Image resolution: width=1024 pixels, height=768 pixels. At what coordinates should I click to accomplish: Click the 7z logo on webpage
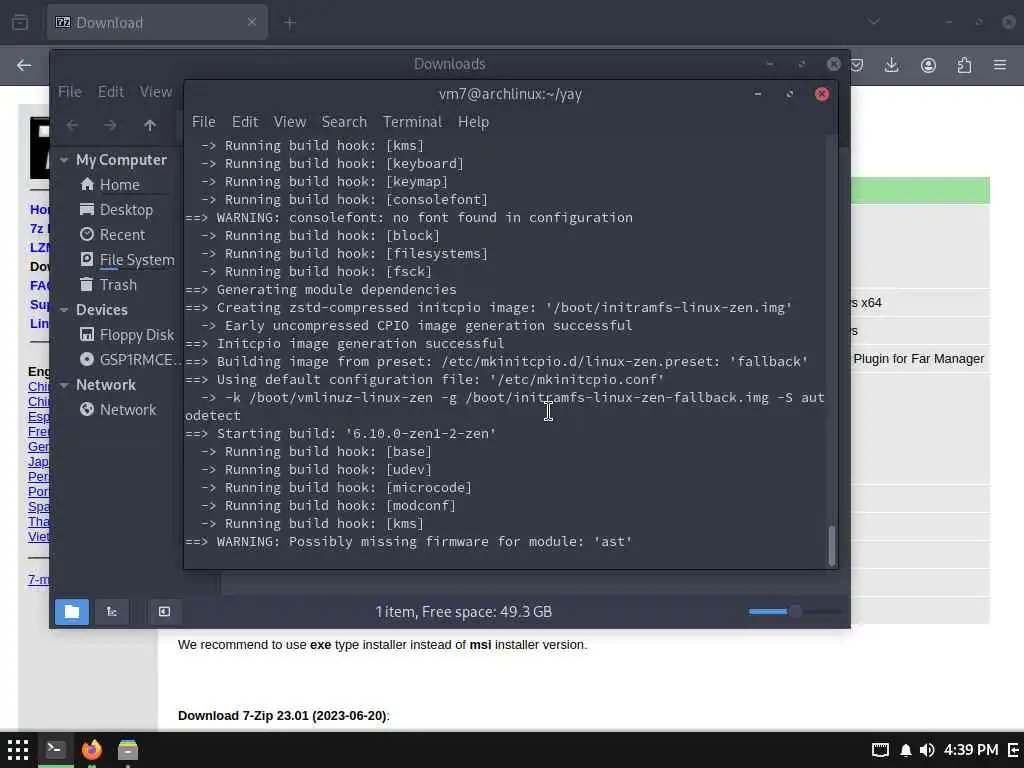(39, 148)
